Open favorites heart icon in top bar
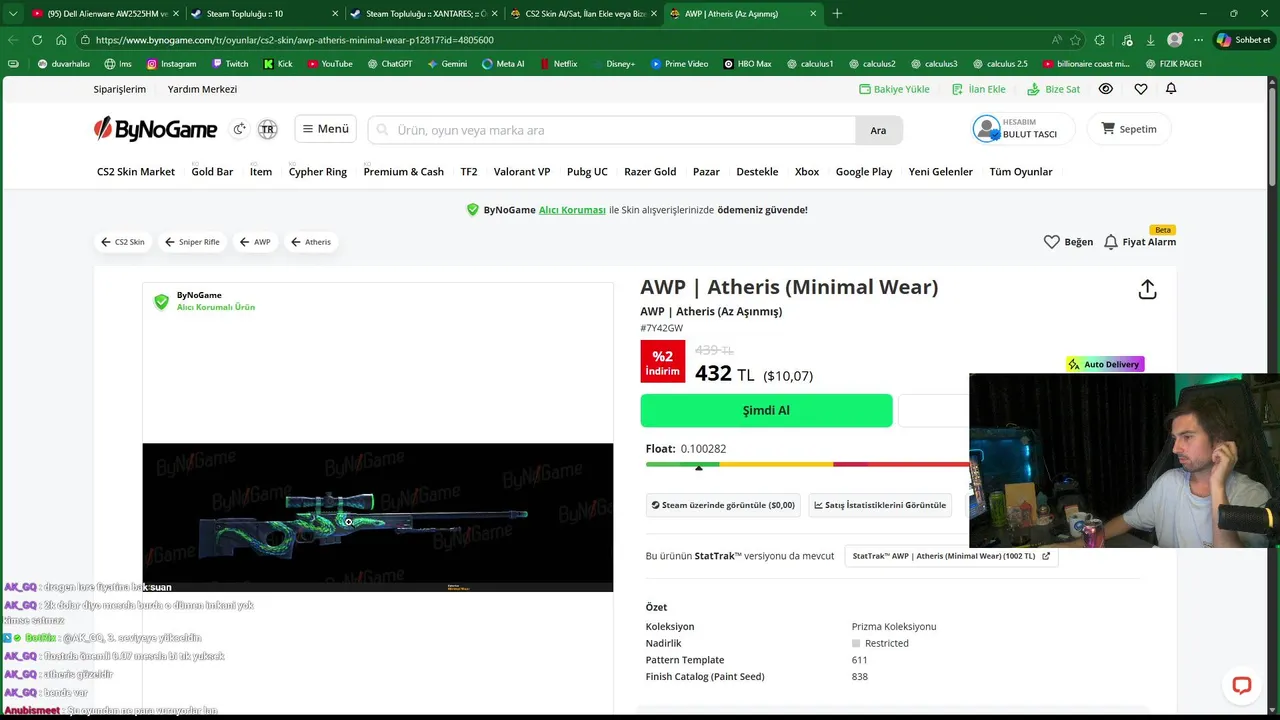This screenshot has width=1280, height=720. coord(1141,89)
